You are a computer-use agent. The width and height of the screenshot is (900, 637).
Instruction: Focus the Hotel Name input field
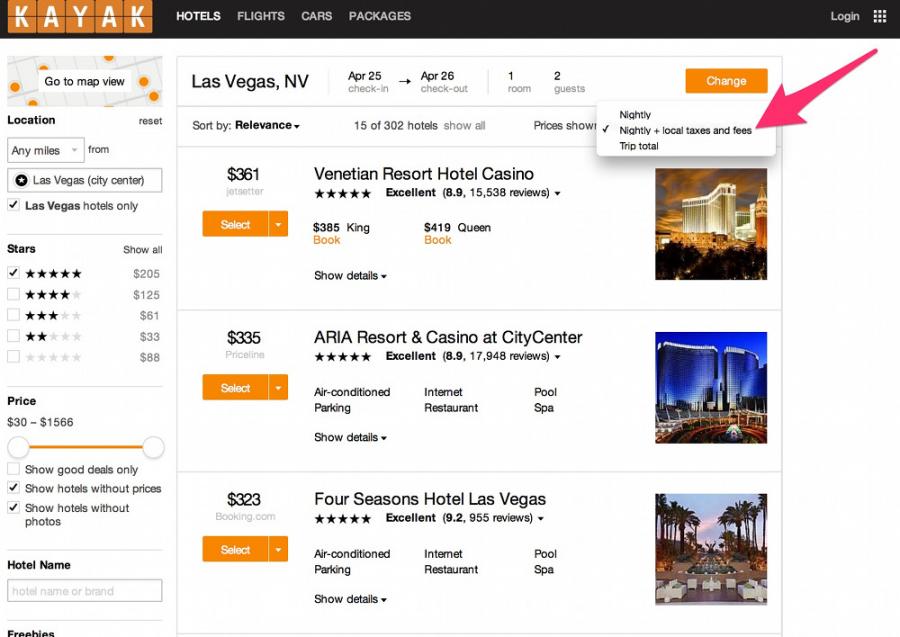point(84,591)
